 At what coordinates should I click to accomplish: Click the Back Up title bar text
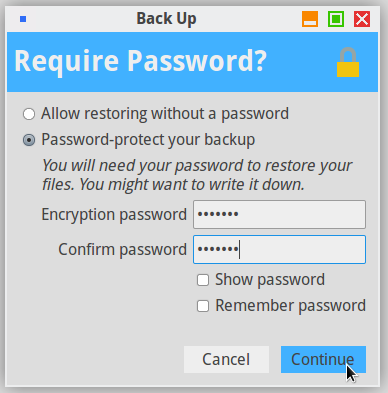(x=166, y=19)
